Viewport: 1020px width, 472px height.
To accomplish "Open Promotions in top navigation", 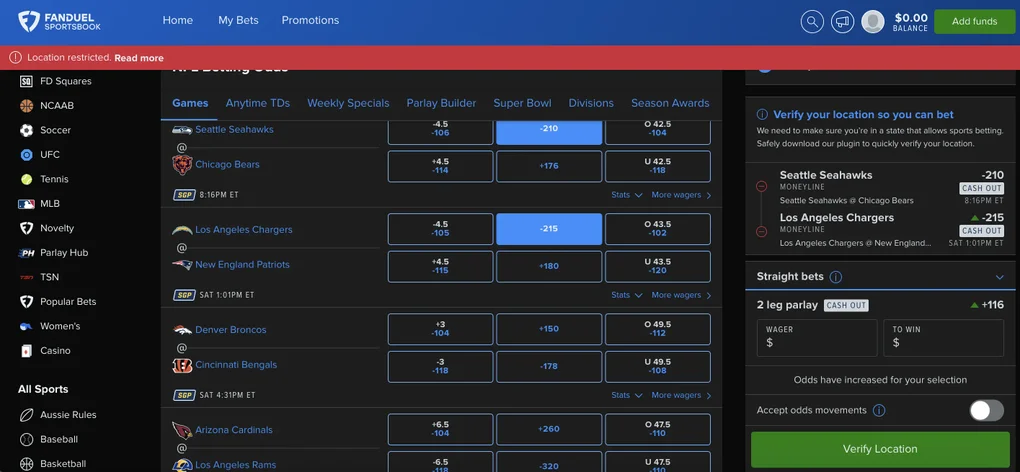I will click(x=310, y=20).
